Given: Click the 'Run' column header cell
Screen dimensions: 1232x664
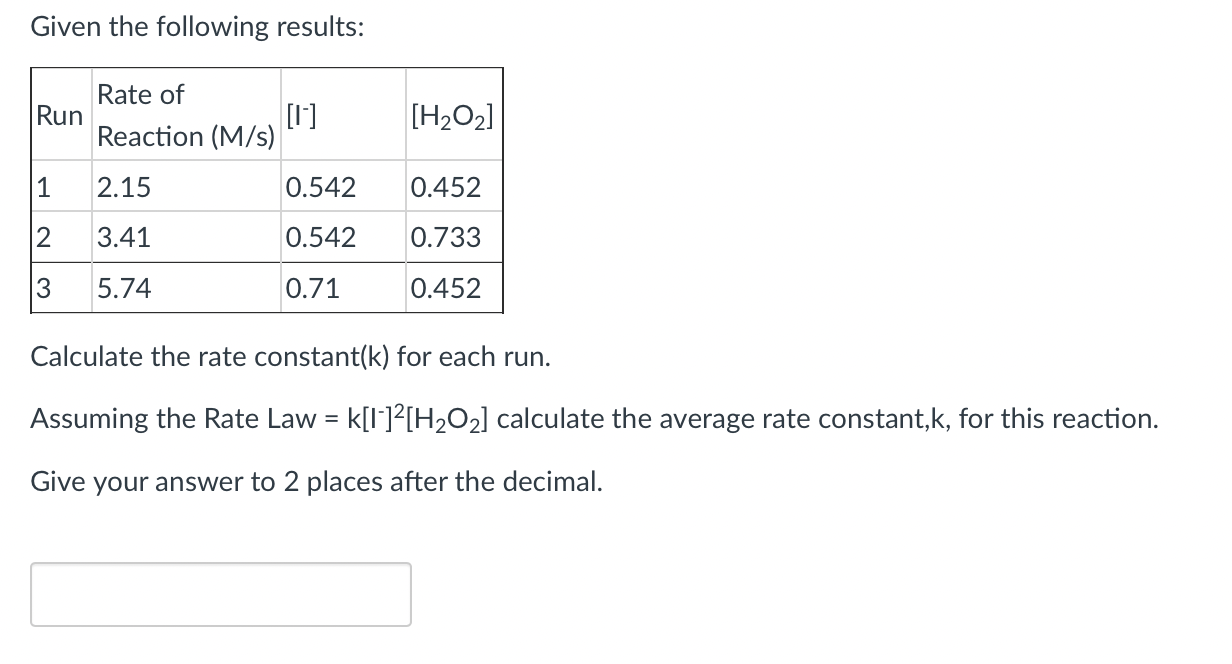Looking at the screenshot, I should 60,116.
